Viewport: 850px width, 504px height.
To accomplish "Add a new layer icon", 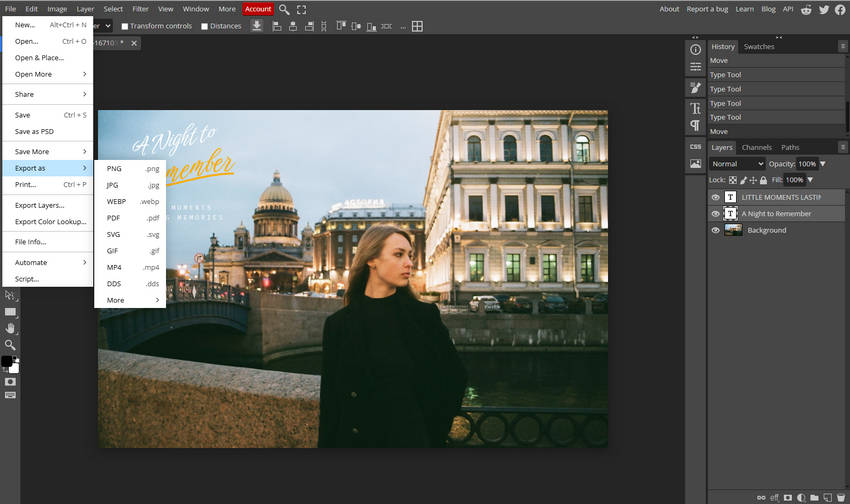I will click(x=827, y=497).
